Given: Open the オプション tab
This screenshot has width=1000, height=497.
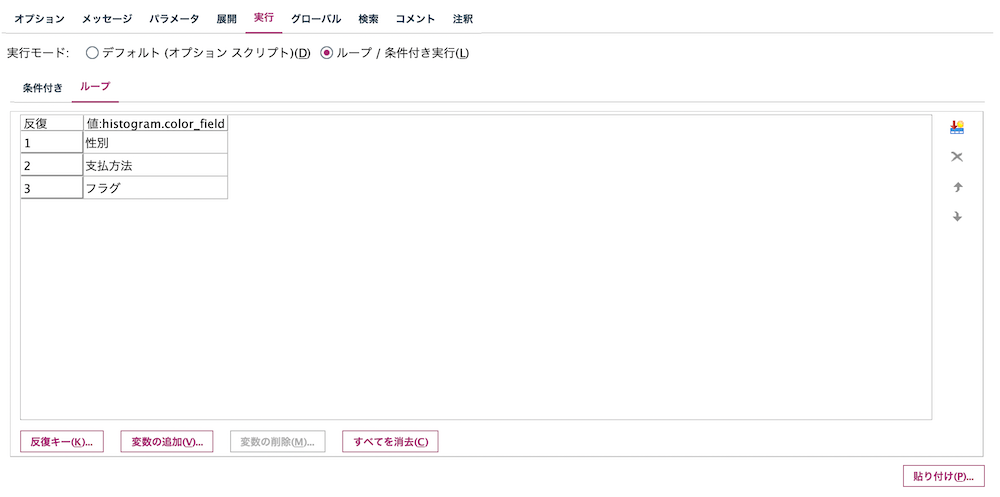Looking at the screenshot, I should [x=40, y=19].
